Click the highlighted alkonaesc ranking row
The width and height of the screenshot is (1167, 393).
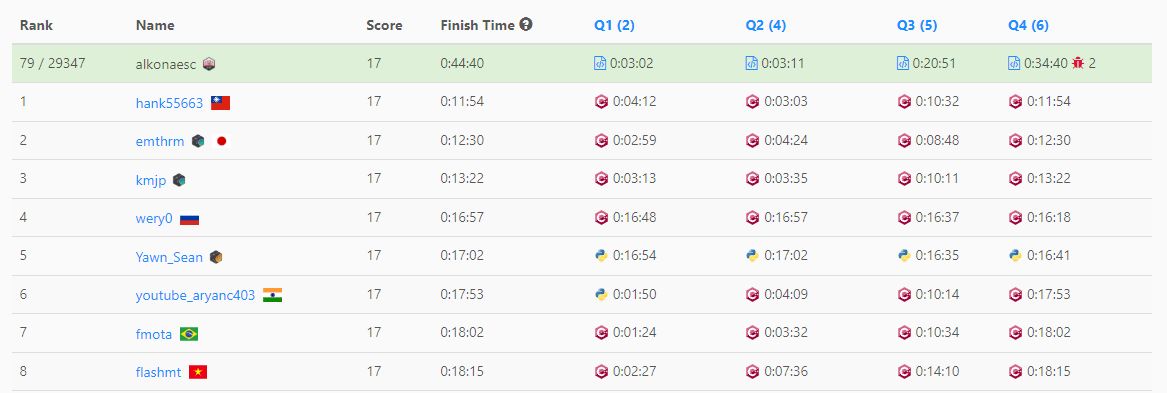pyautogui.click(x=584, y=63)
